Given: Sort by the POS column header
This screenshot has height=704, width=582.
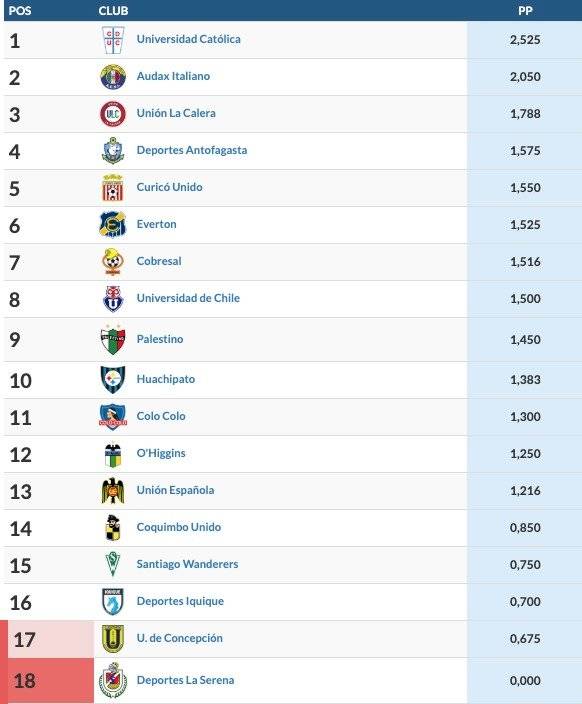Looking at the screenshot, I should (x=20, y=10).
